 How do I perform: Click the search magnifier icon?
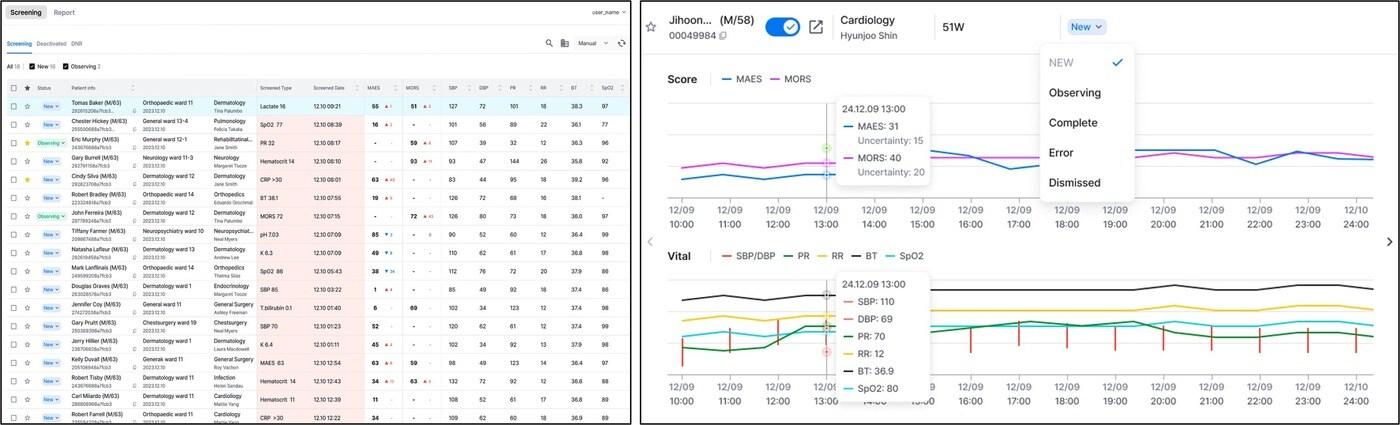point(549,44)
